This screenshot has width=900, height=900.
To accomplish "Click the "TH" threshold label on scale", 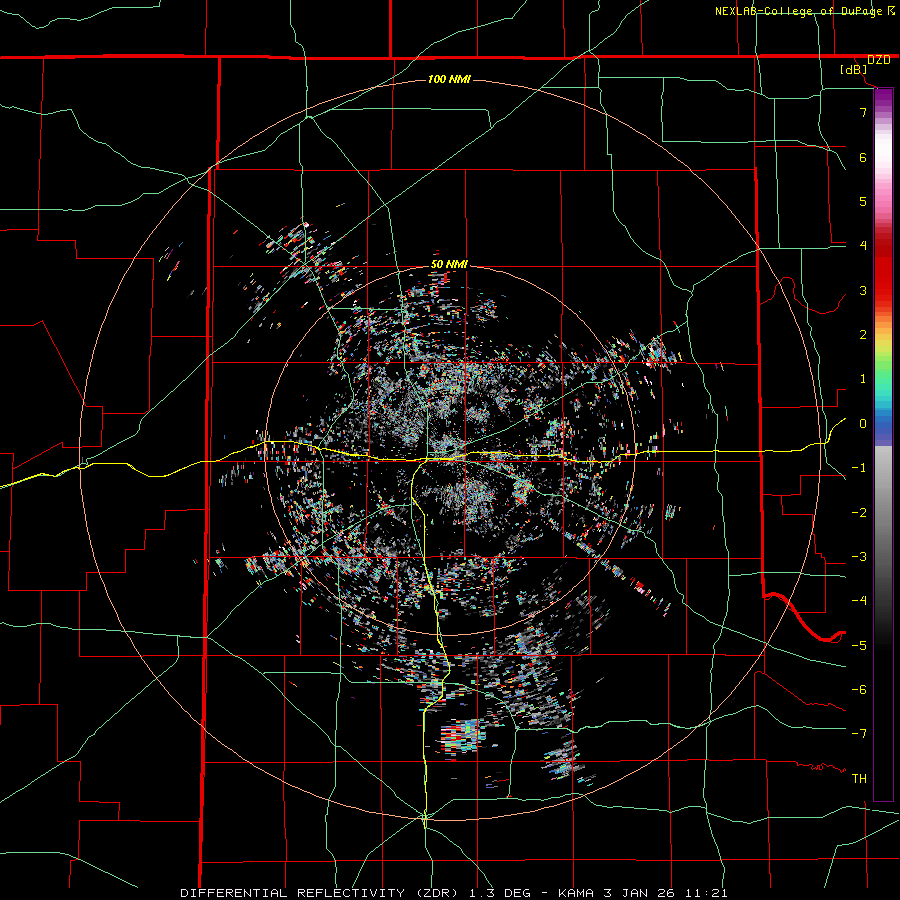I will 859,779.
